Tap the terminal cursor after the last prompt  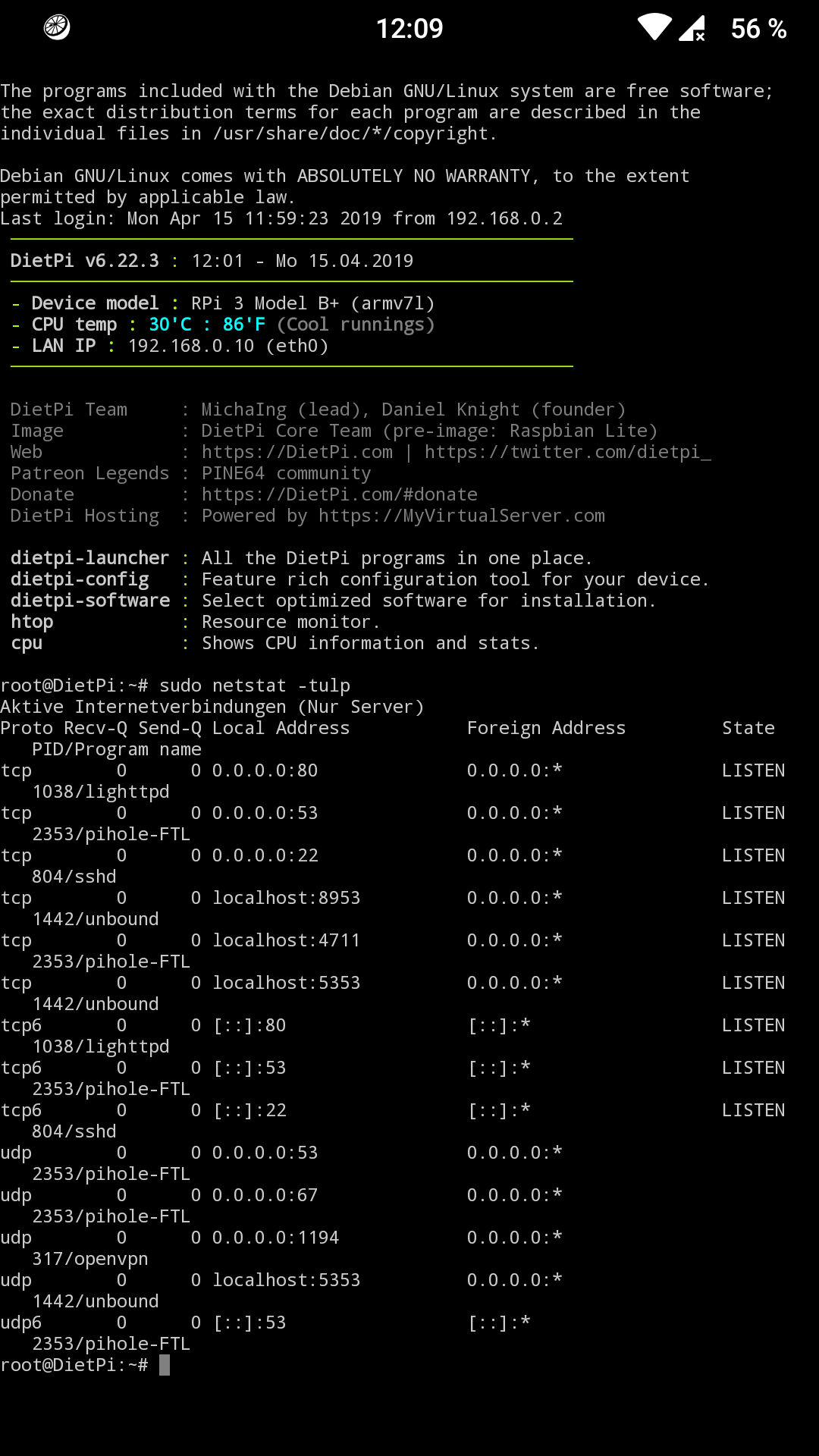click(165, 1365)
